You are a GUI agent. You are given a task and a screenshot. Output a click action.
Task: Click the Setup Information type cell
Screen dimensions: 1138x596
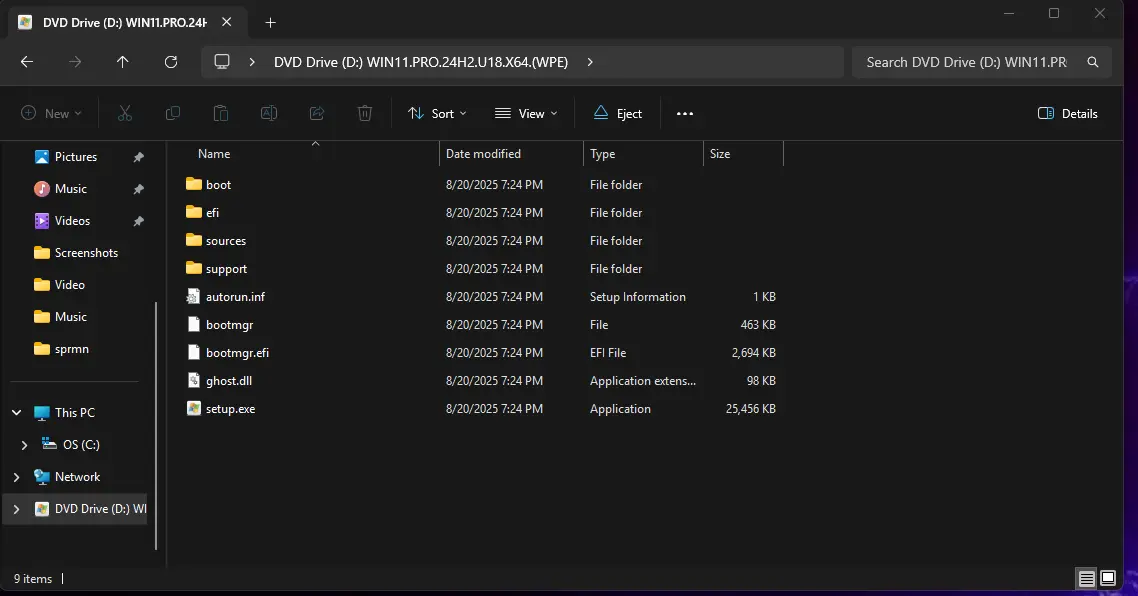point(637,297)
